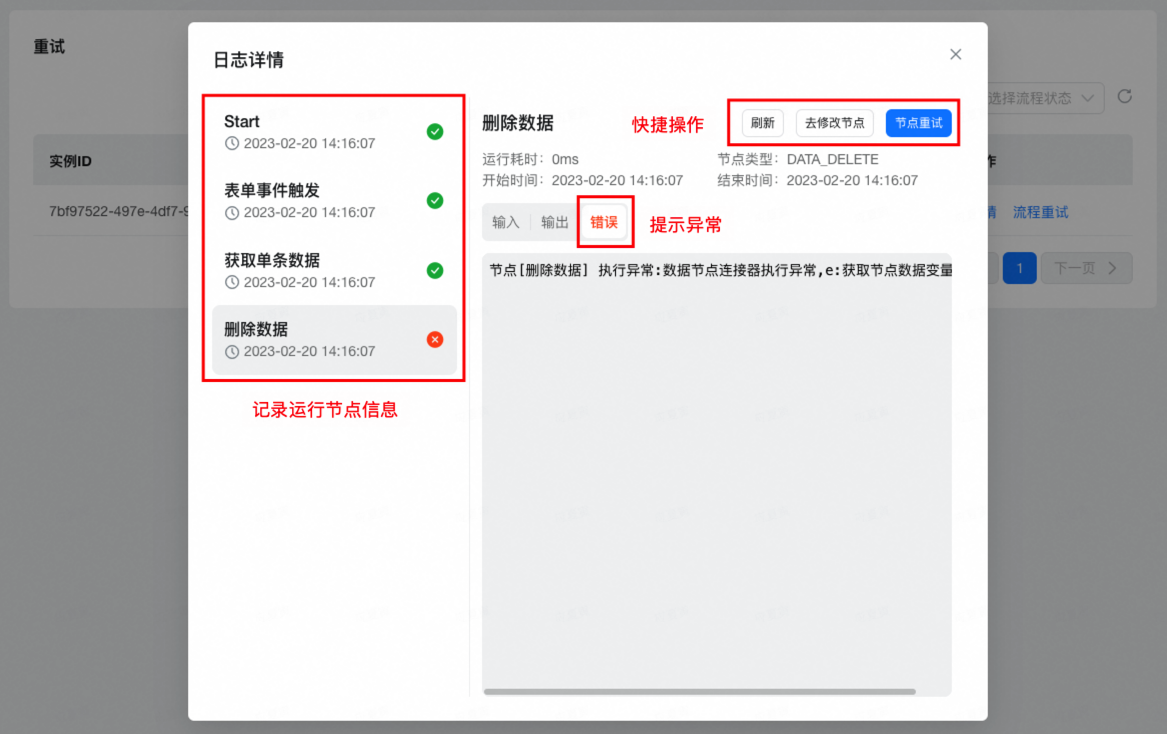Viewport: 1167px width, 734px height.
Task: Close the 日志详情 dialog with the X
Action: 955,54
